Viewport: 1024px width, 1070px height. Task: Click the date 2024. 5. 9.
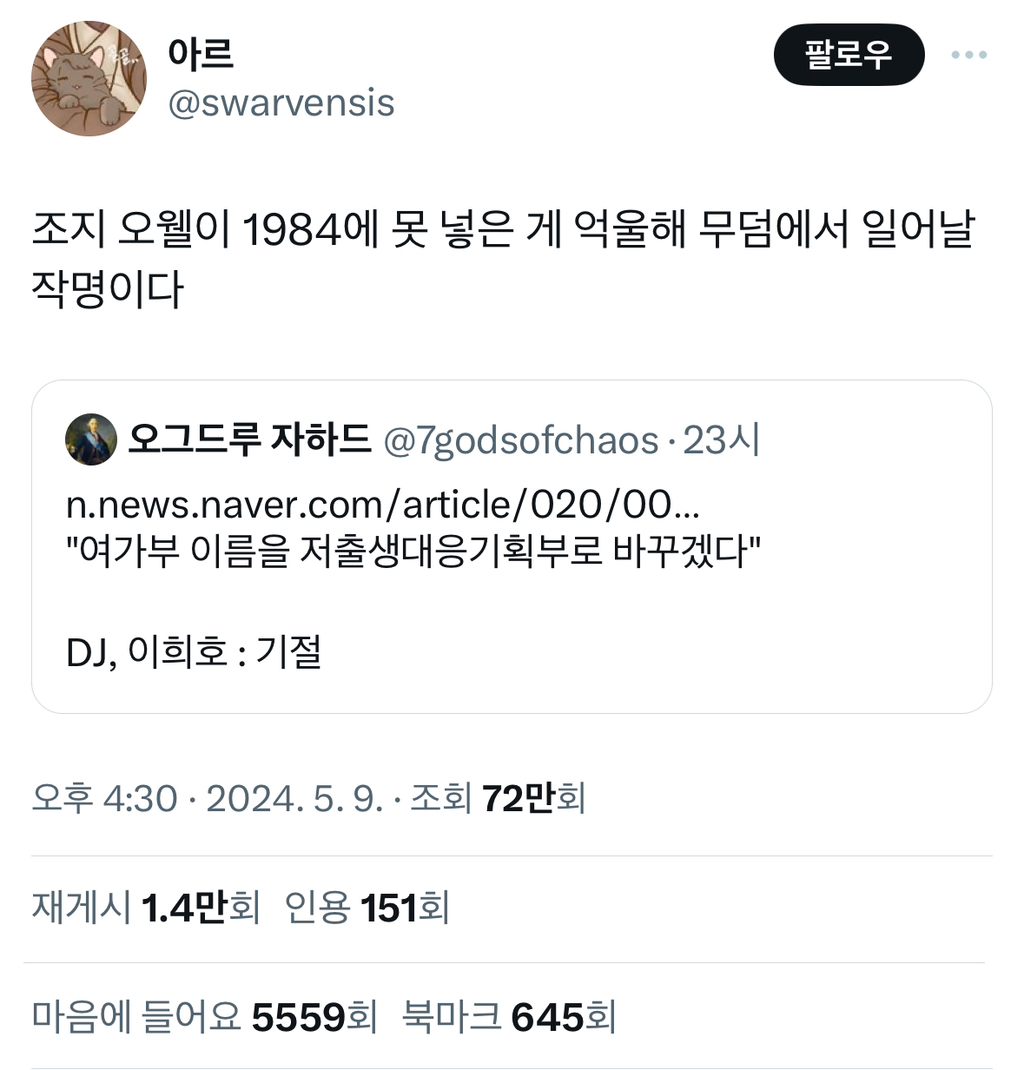coord(295,798)
